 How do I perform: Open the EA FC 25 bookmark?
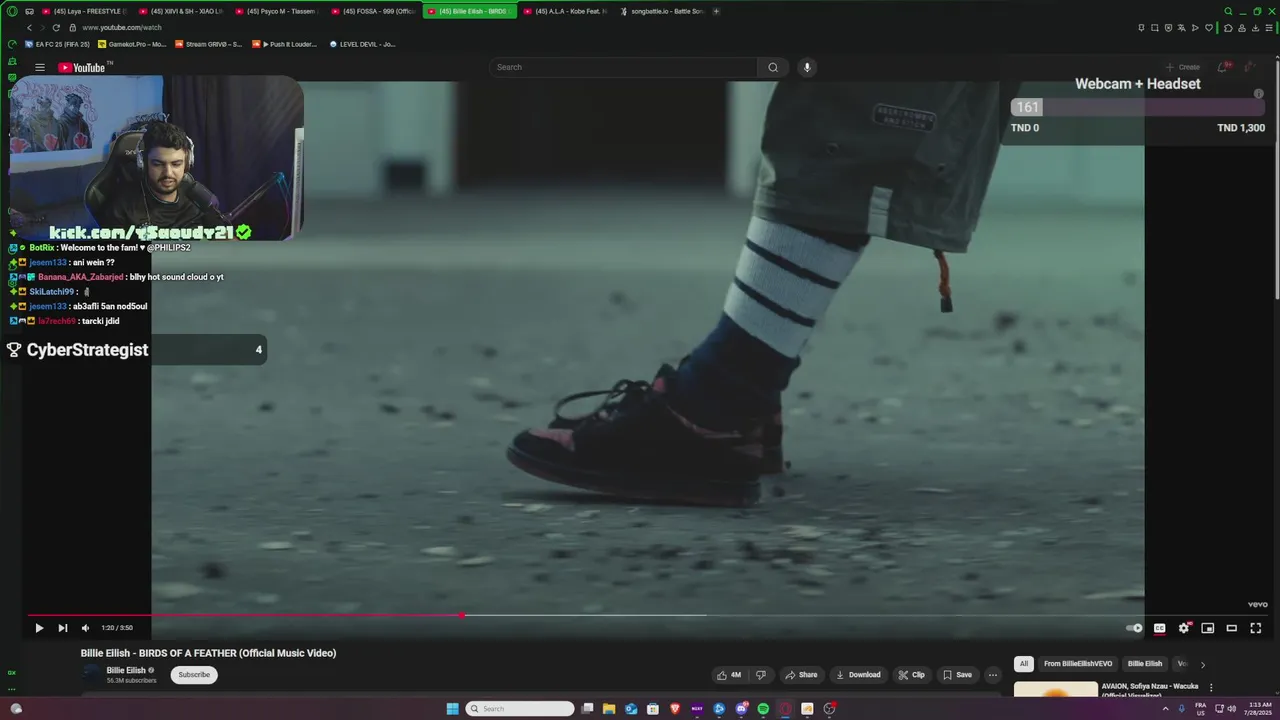pyautogui.click(x=57, y=44)
